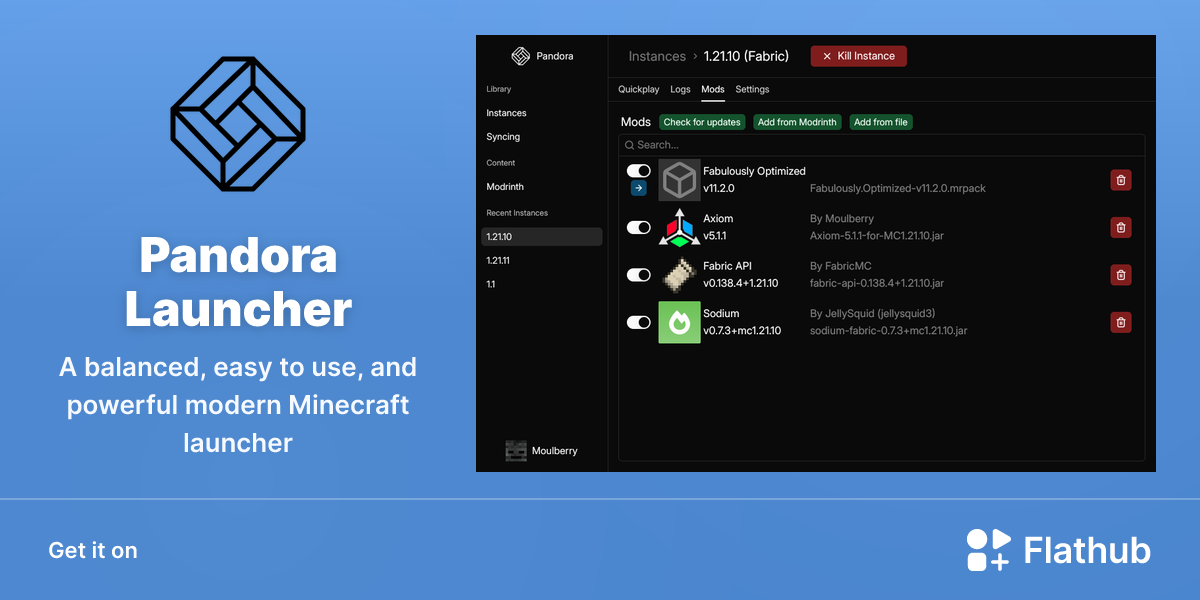Image resolution: width=1200 pixels, height=600 pixels.
Task: Select recent instance 1.21.10
Action: (x=542, y=237)
